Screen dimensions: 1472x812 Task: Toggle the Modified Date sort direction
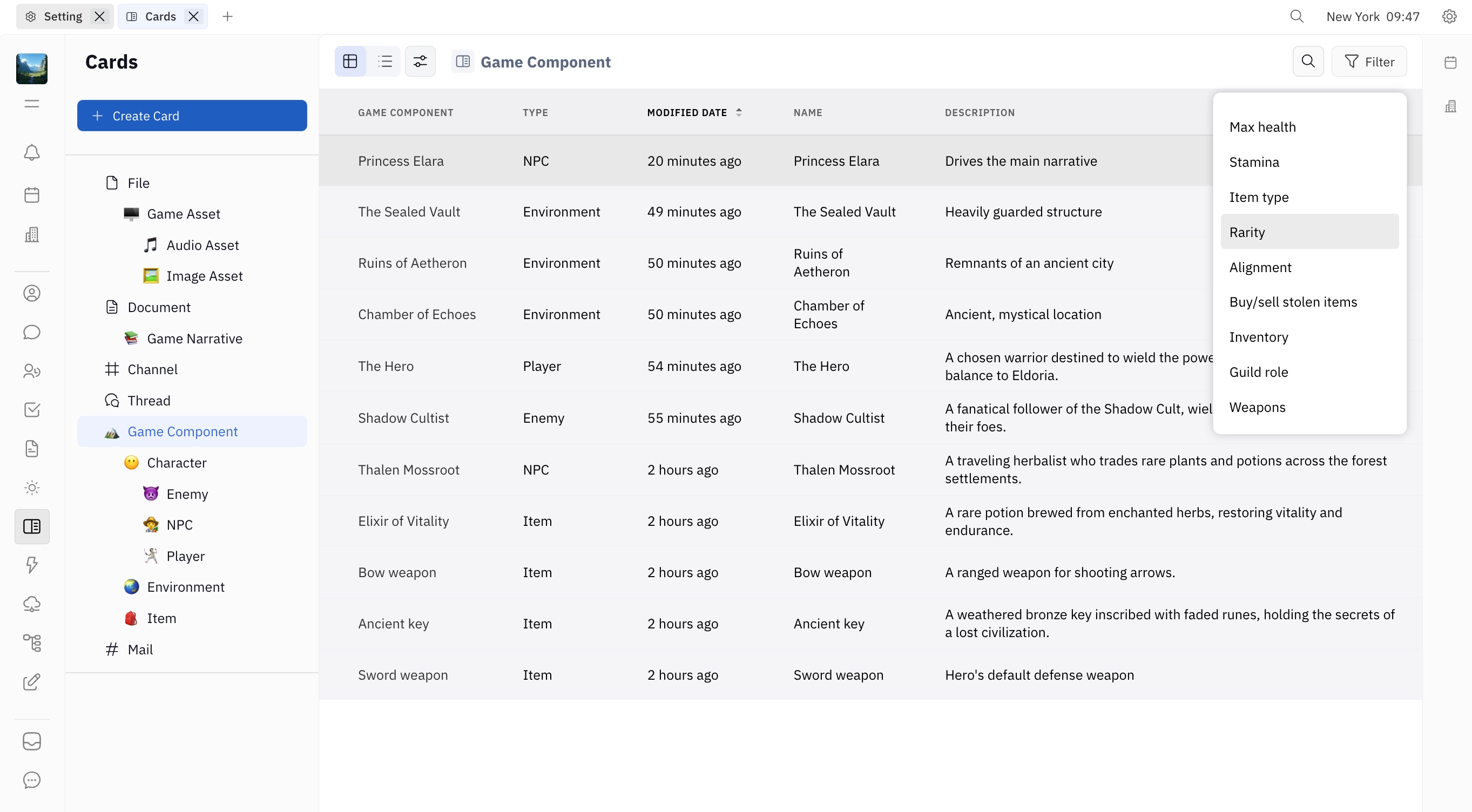pos(739,112)
